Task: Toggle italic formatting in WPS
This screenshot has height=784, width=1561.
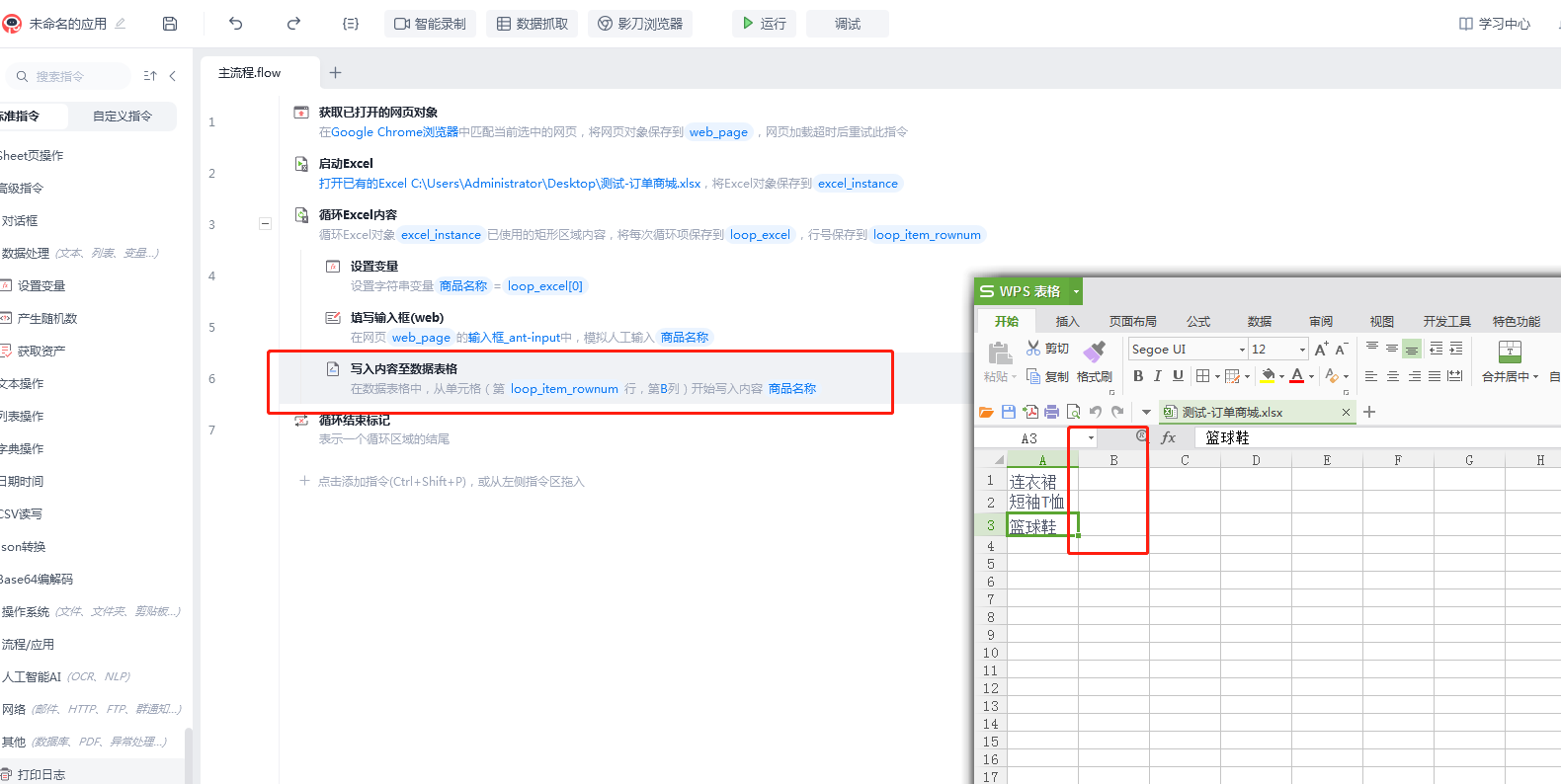Action: pos(1158,376)
